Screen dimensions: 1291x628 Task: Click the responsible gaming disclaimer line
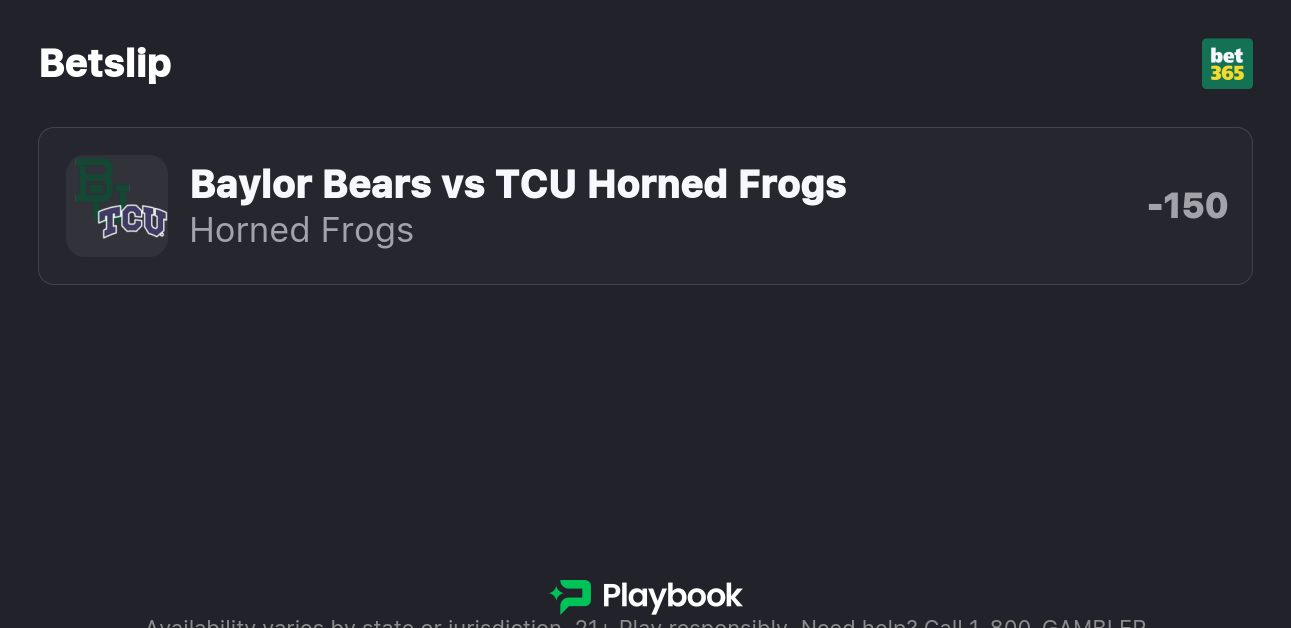point(645,624)
